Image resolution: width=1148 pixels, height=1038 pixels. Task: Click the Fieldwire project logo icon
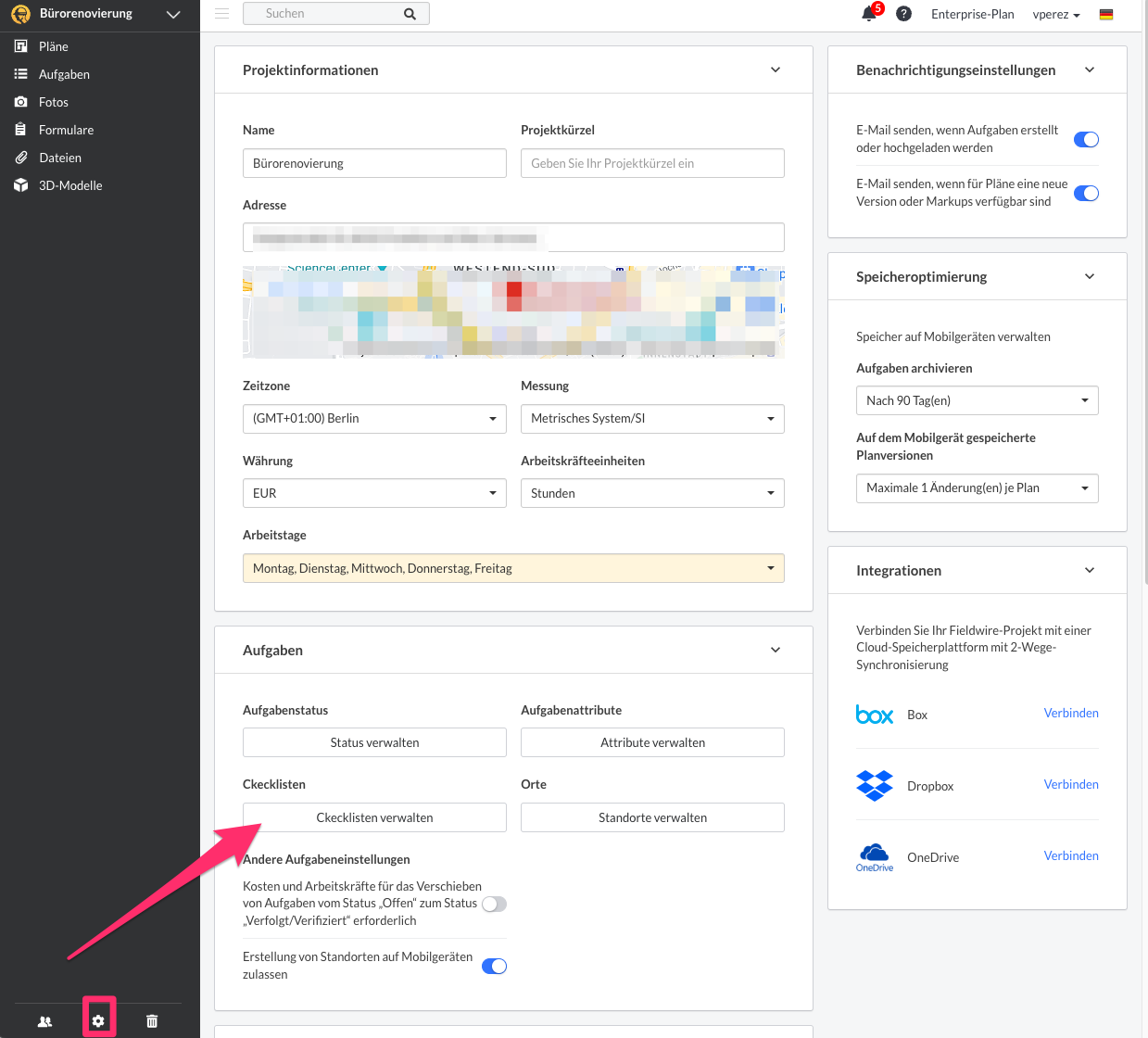20,15
